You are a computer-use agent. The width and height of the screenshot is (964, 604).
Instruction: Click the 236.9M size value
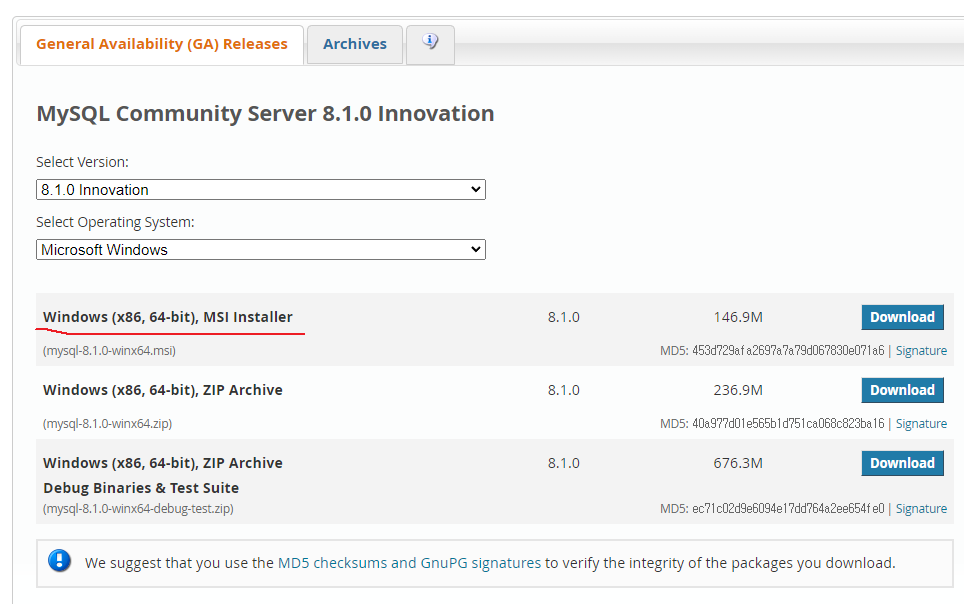[738, 391]
